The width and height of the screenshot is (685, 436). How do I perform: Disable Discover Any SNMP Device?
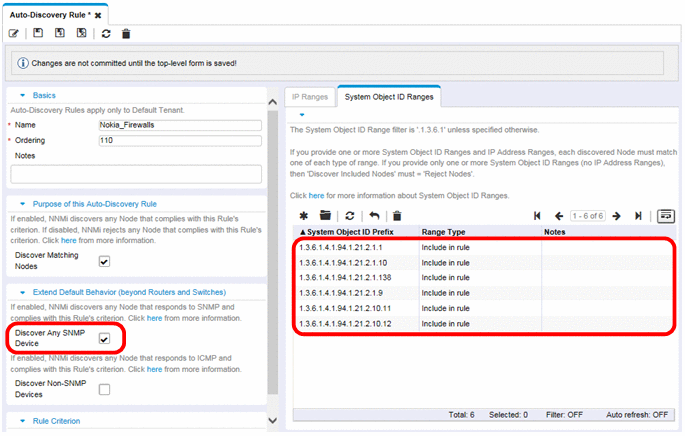click(104, 339)
